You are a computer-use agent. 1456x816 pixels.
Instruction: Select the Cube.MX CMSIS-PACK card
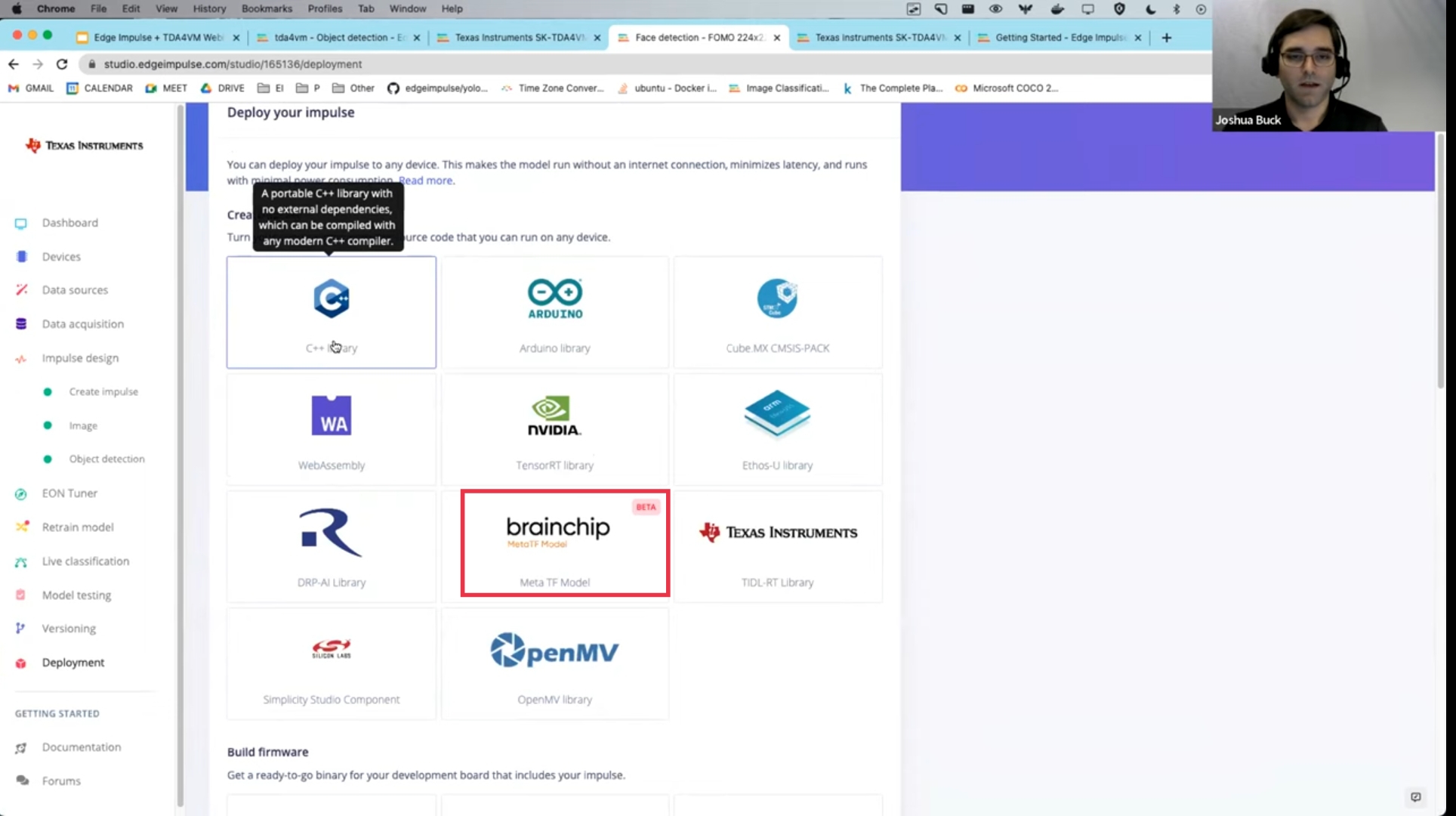(x=778, y=312)
